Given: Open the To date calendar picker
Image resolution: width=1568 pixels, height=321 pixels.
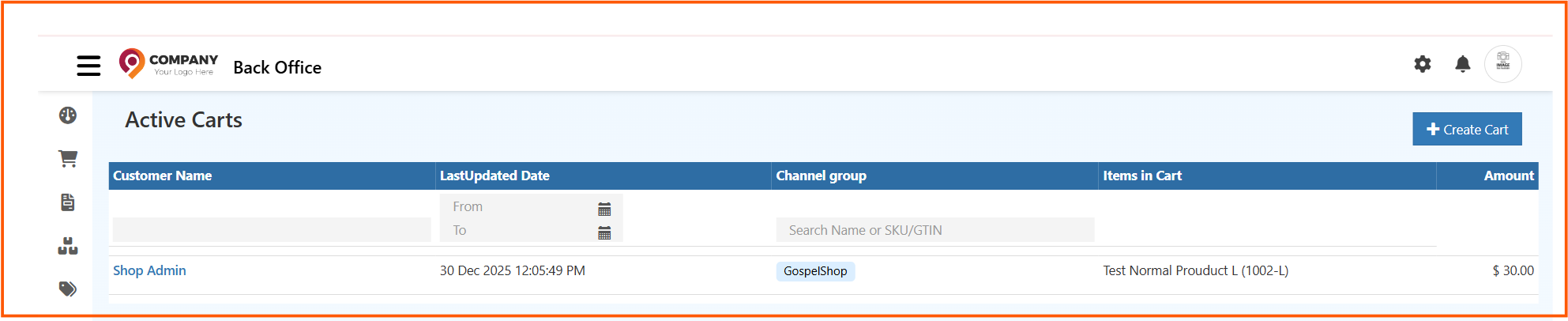Looking at the screenshot, I should tap(604, 232).
